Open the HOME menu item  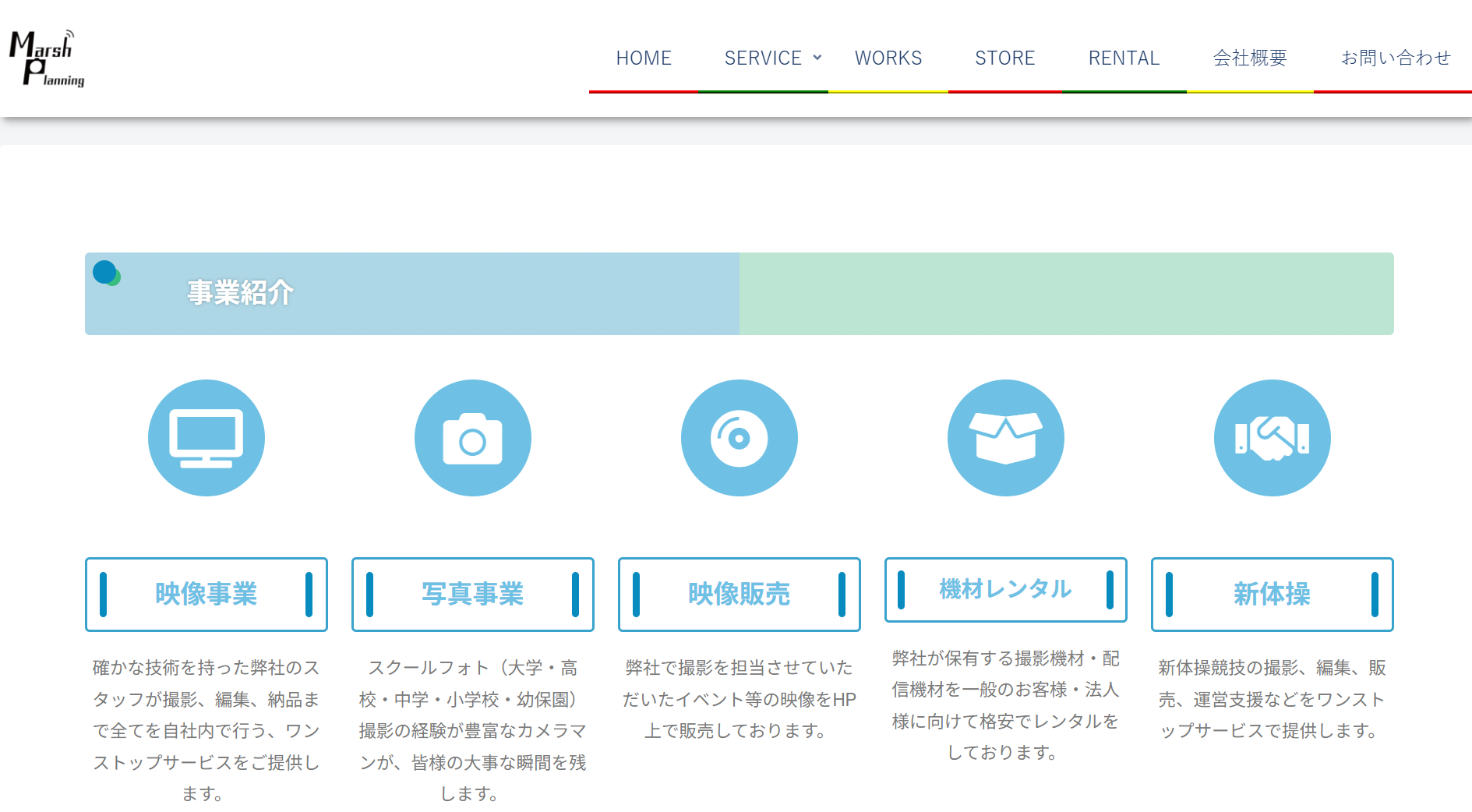(644, 58)
